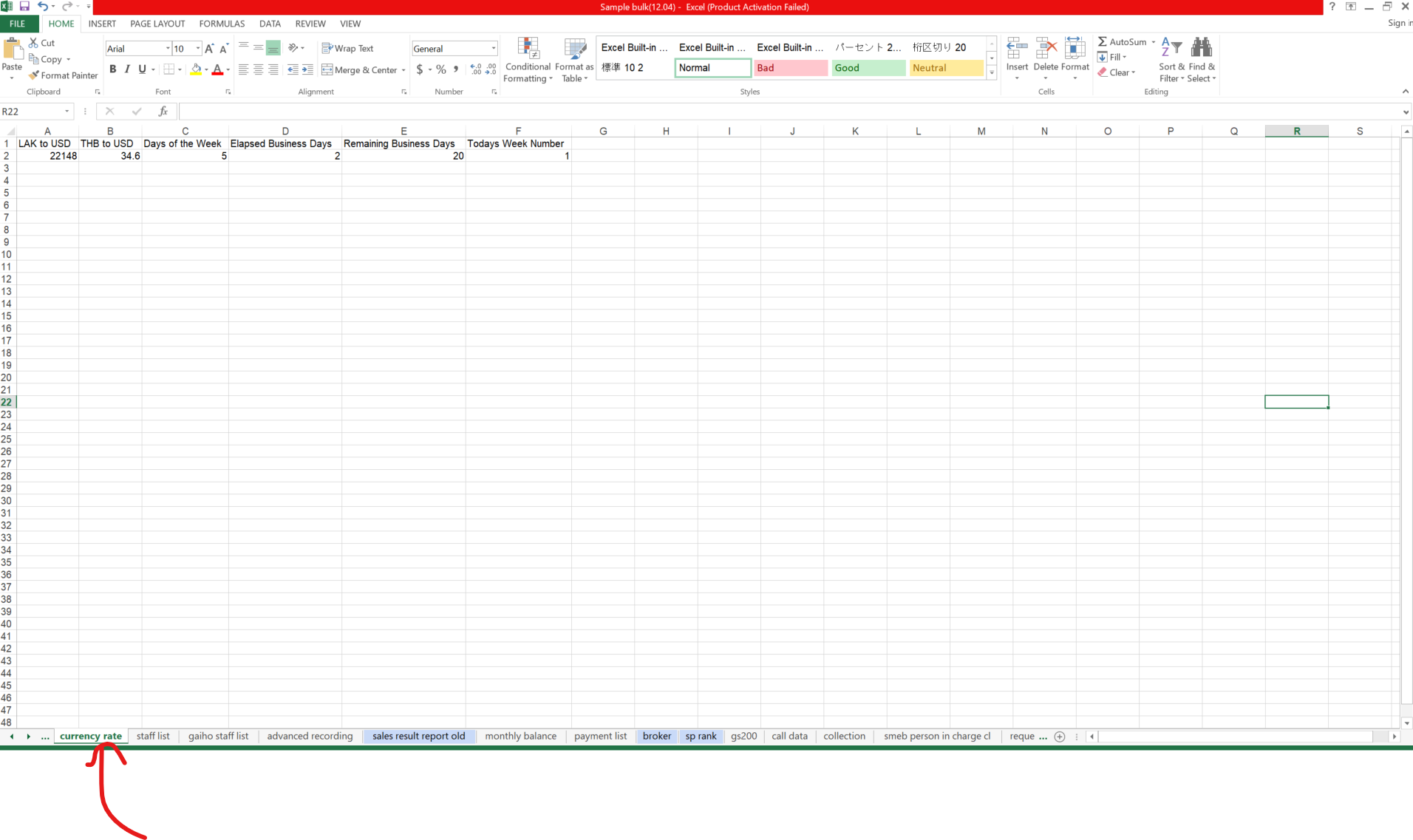Open Sort & Filter menu
1413x840 pixels.
[x=1171, y=59]
